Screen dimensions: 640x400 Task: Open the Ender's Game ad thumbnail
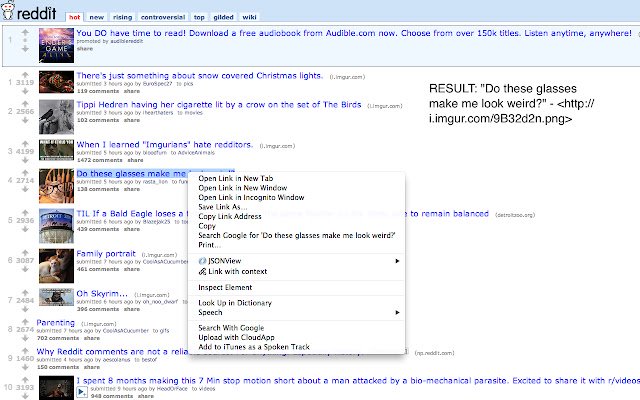point(56,45)
